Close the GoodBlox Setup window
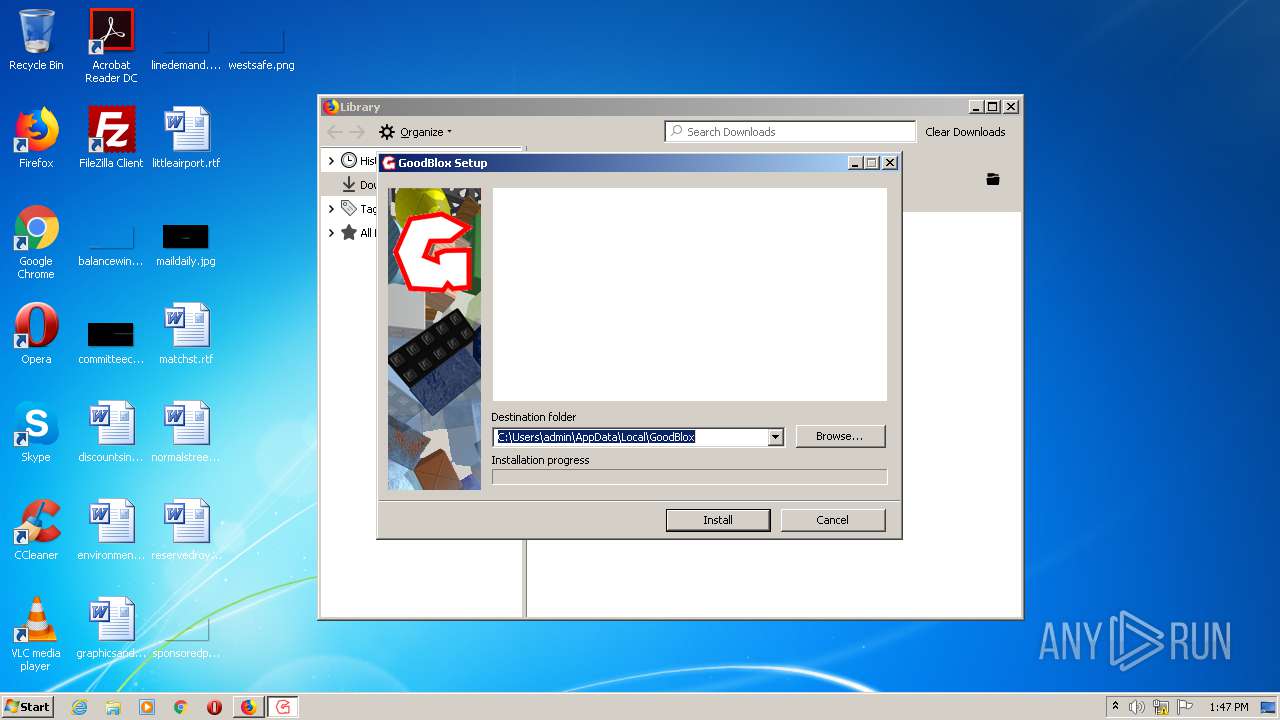The image size is (1280, 720). [x=890, y=163]
